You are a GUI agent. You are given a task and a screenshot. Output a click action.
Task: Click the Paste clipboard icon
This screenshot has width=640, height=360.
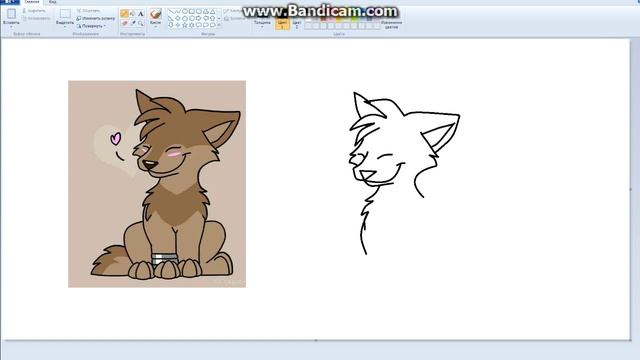tap(11, 13)
